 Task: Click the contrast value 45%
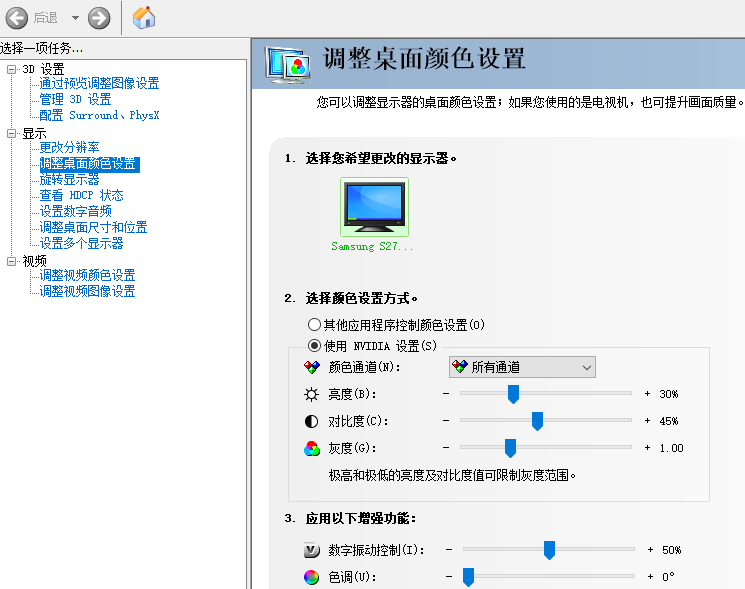click(669, 421)
